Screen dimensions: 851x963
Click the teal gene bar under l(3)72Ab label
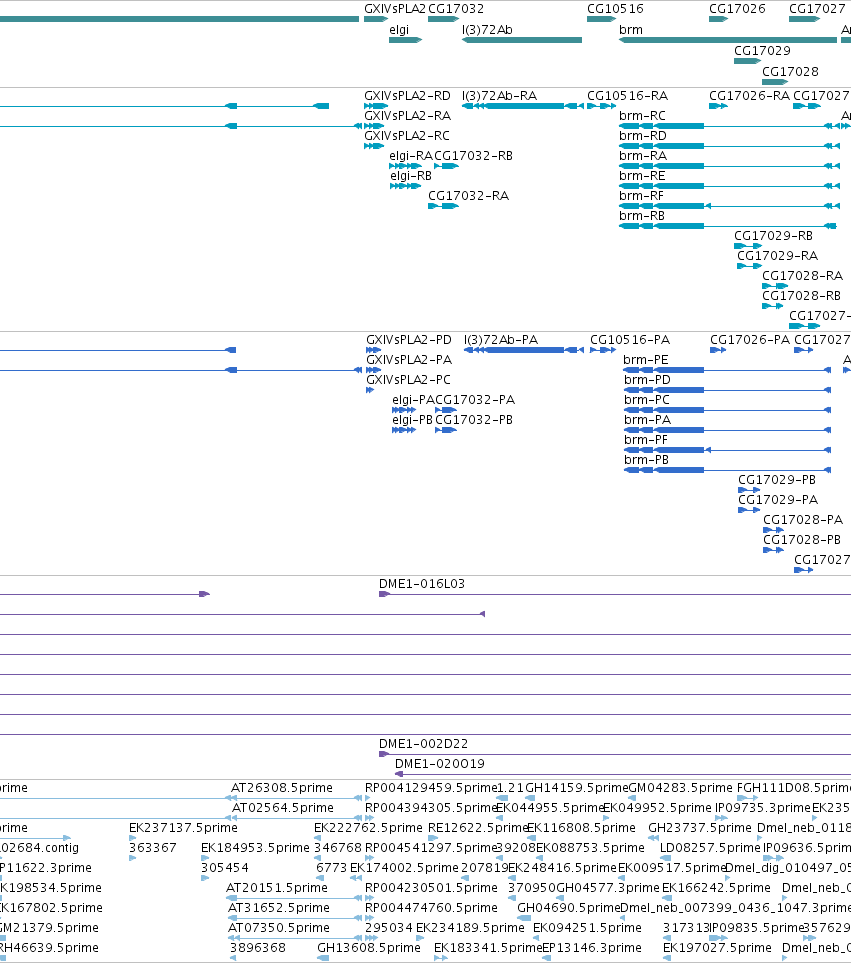(x=522, y=40)
